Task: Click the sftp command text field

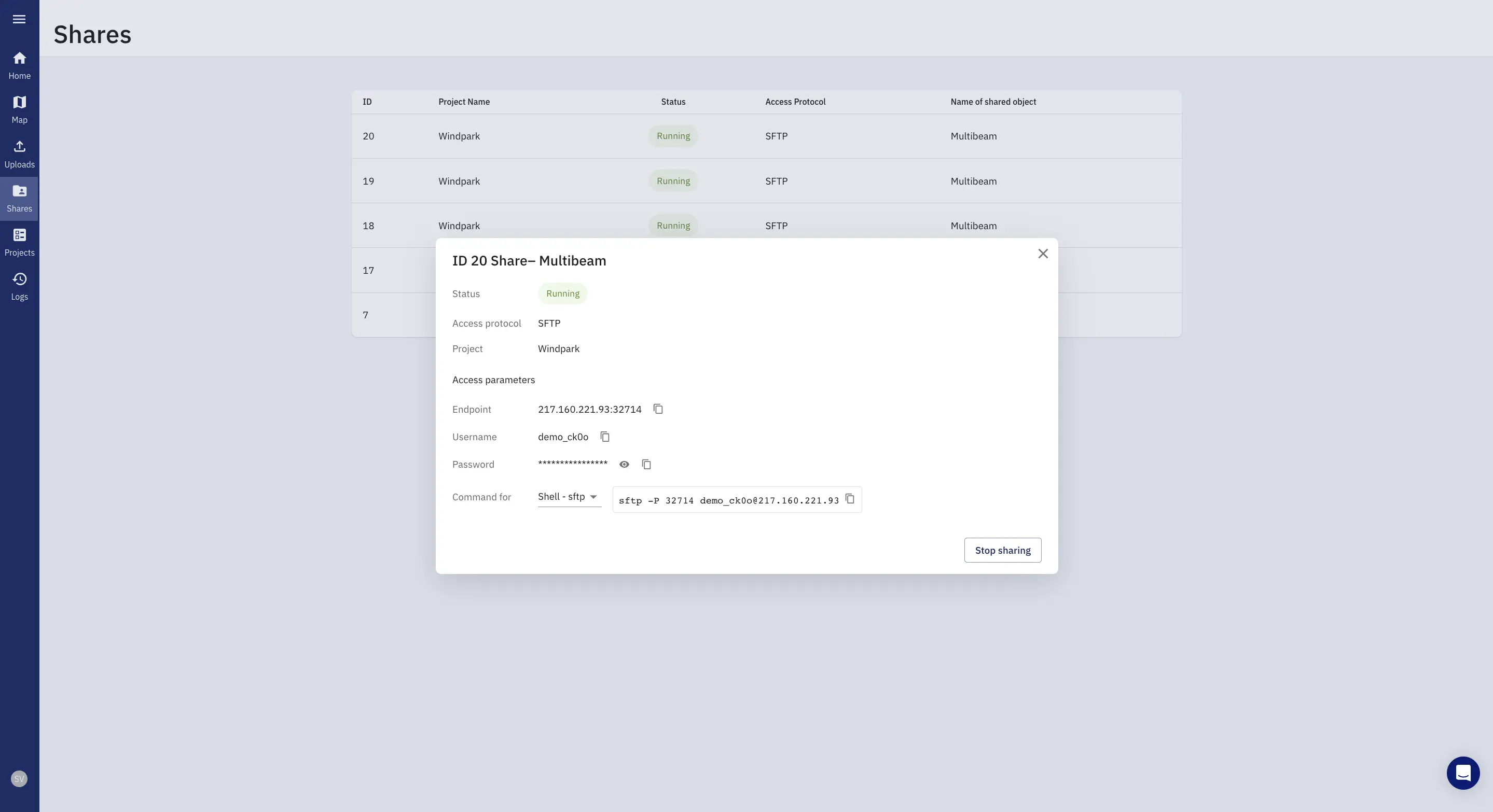Action: [737, 500]
